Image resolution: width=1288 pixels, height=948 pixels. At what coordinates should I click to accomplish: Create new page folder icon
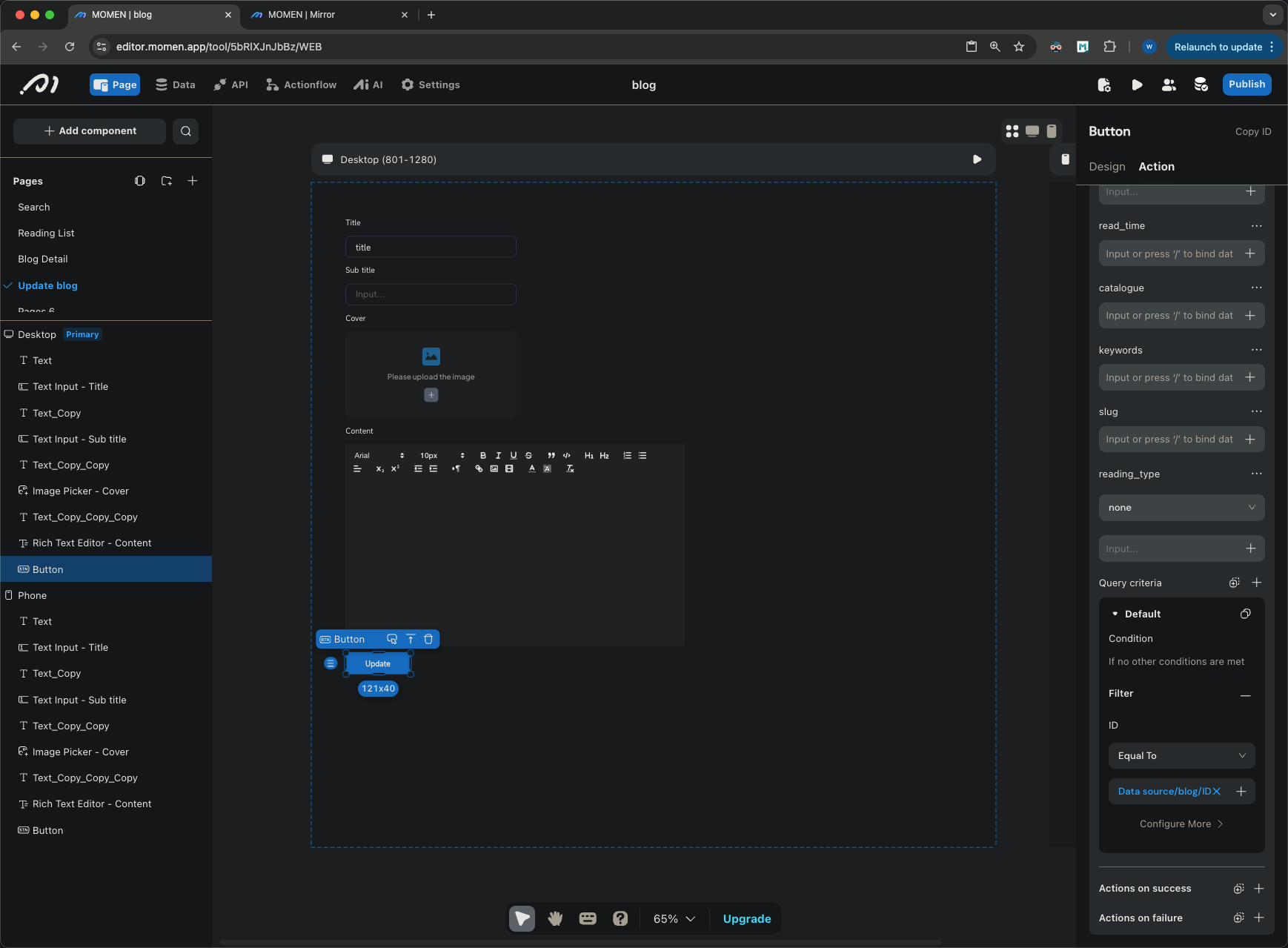[167, 181]
